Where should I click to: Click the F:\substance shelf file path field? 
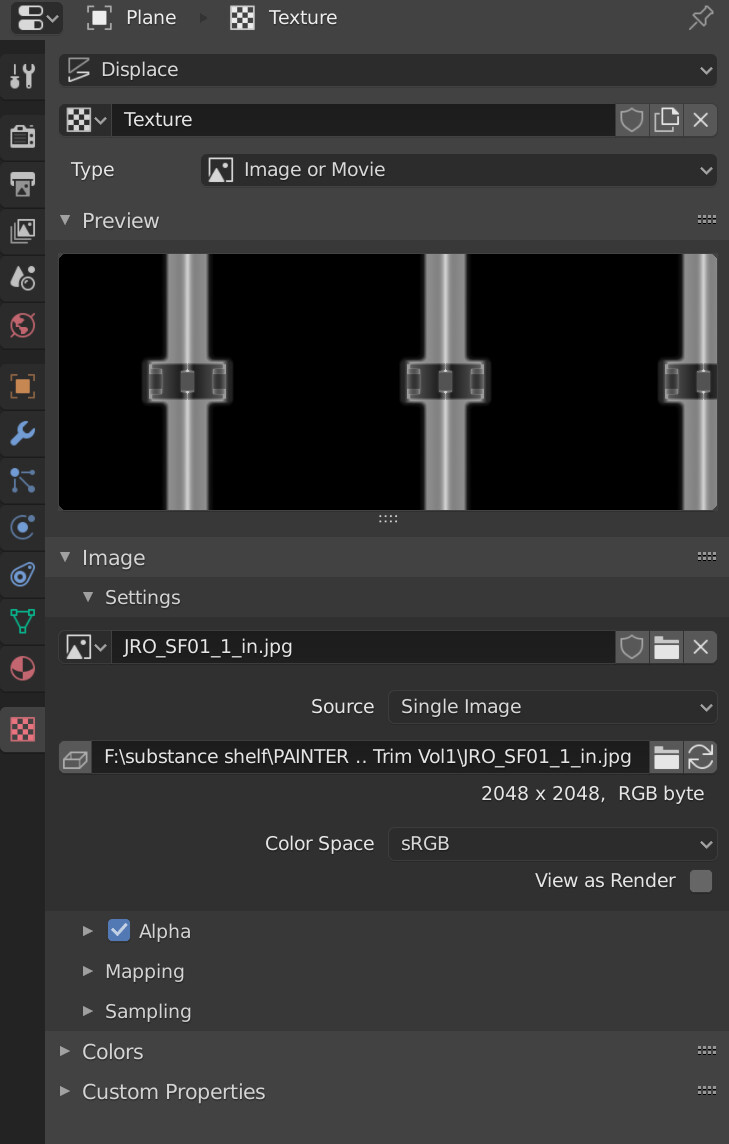[371, 757]
